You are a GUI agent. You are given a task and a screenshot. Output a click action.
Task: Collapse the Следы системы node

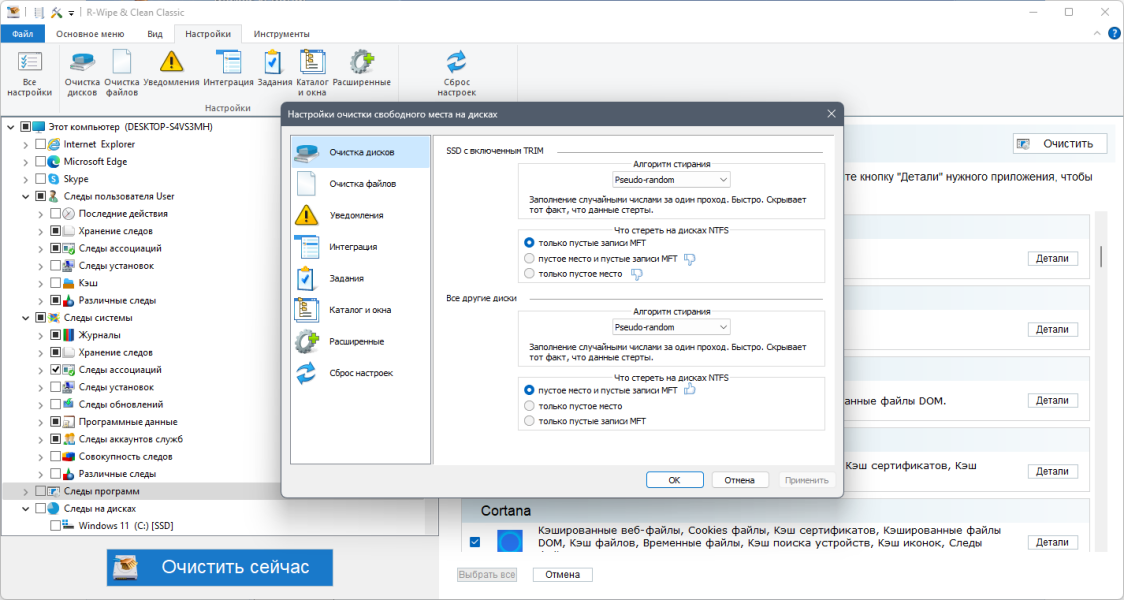[x=25, y=318]
